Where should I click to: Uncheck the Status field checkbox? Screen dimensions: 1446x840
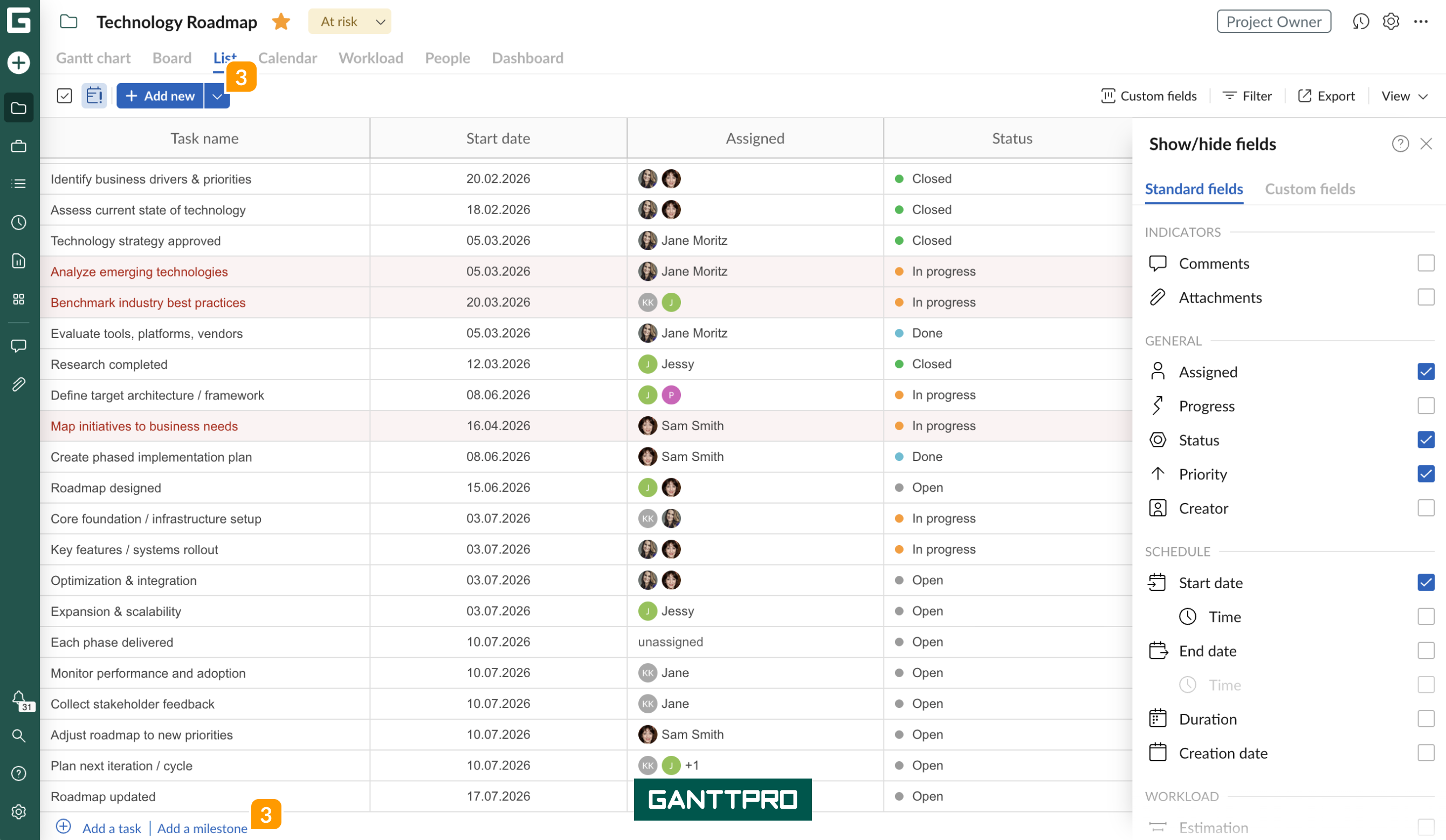(x=1426, y=439)
